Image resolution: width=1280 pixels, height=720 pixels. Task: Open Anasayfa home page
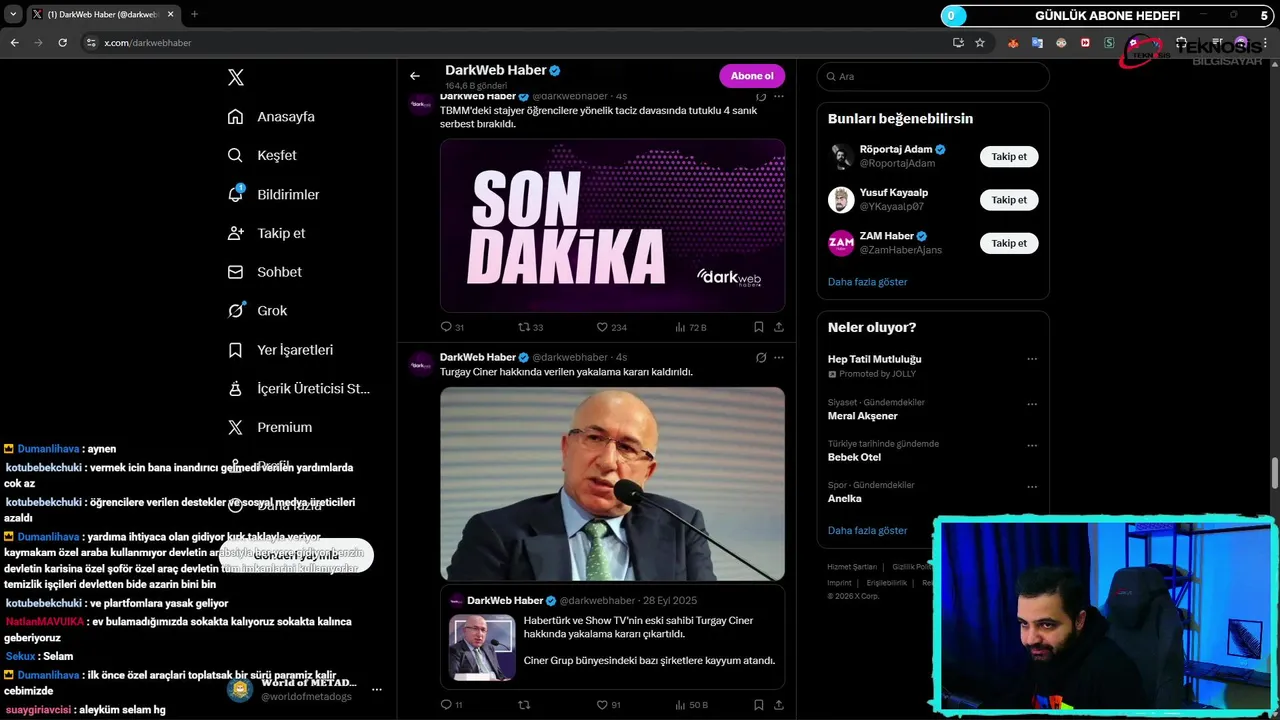(x=271, y=117)
